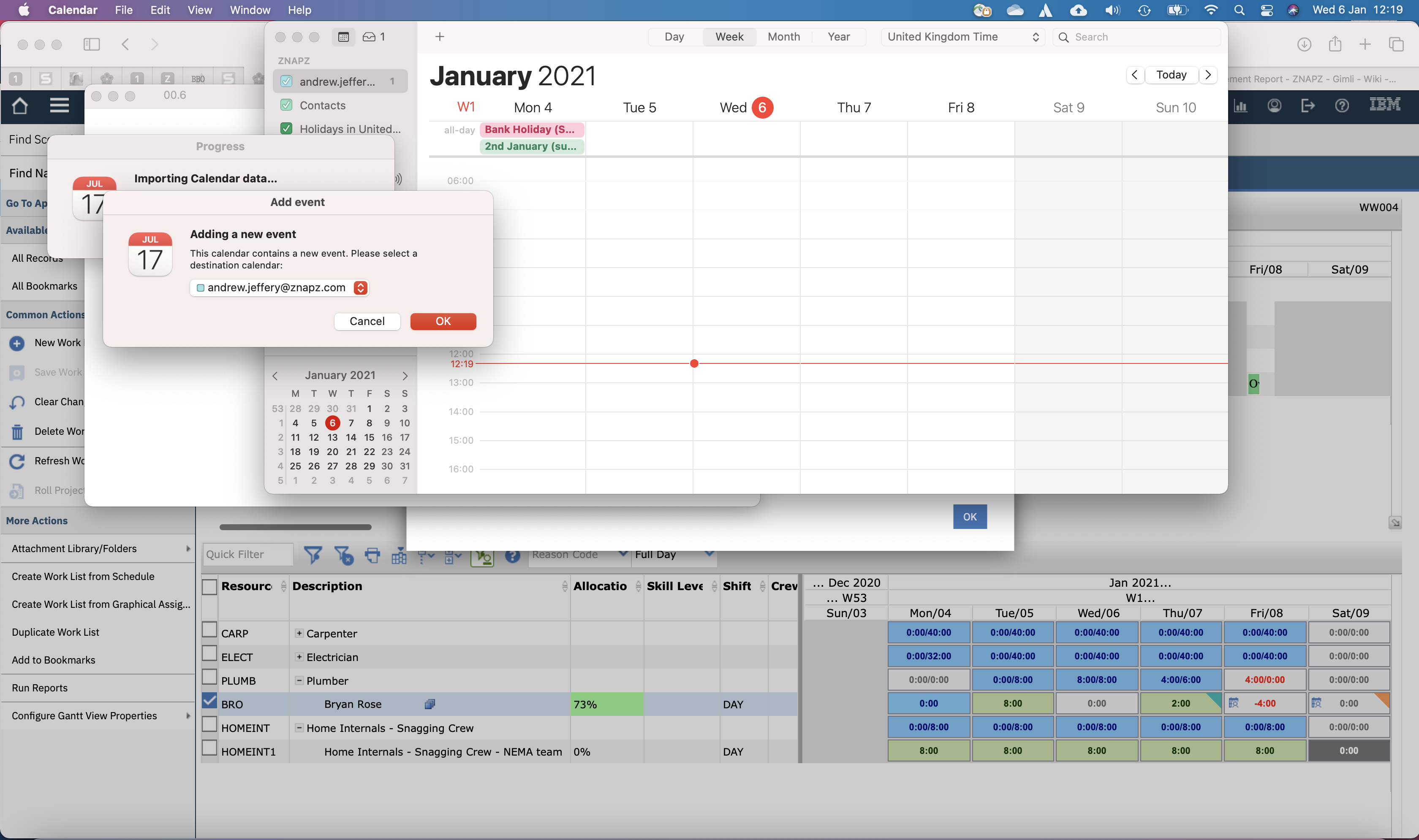The height and width of the screenshot is (840, 1419).
Task: Click the user profile icon in top-right bar
Action: [1275, 105]
